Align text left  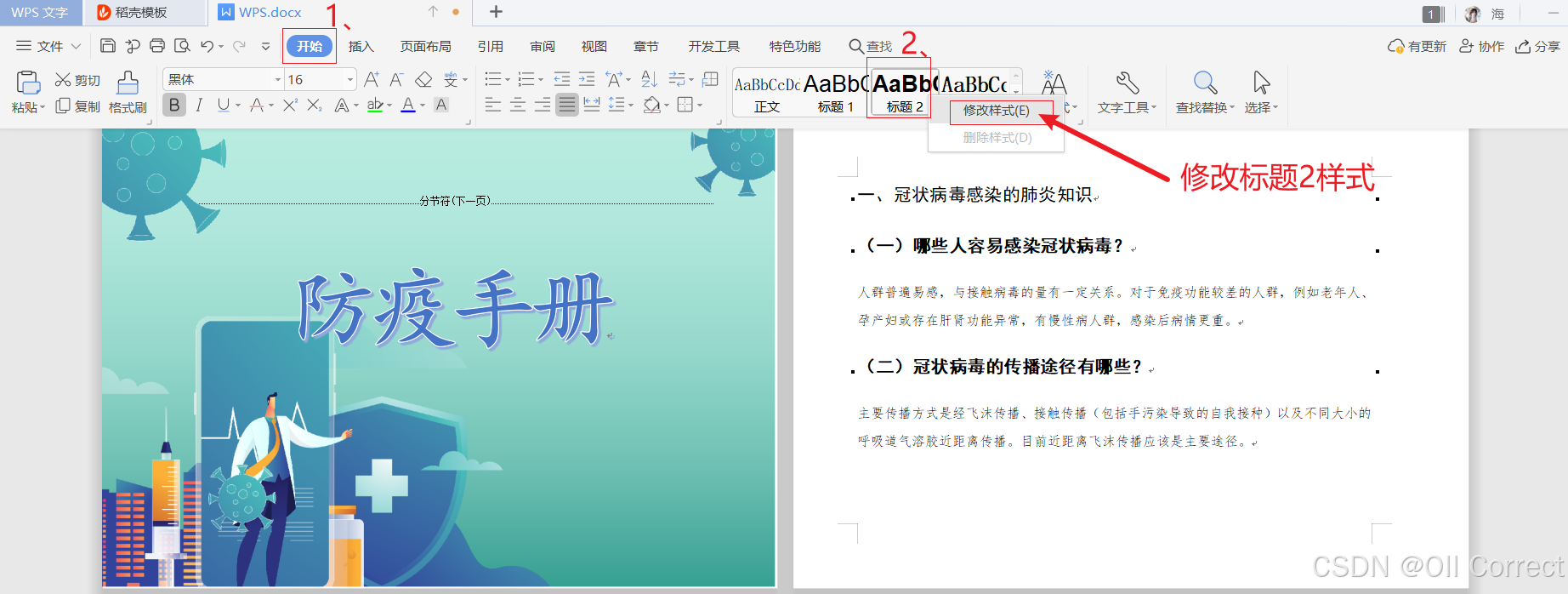[x=492, y=105]
